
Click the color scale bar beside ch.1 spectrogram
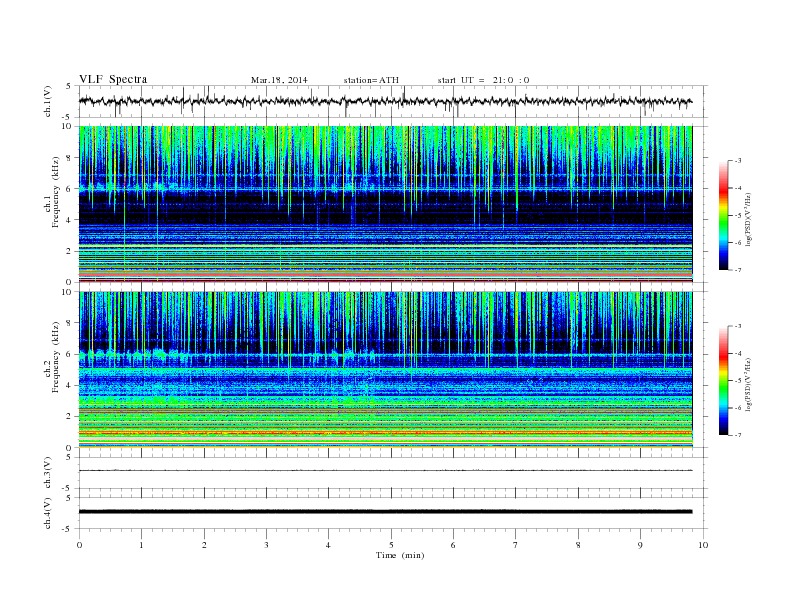coord(723,216)
